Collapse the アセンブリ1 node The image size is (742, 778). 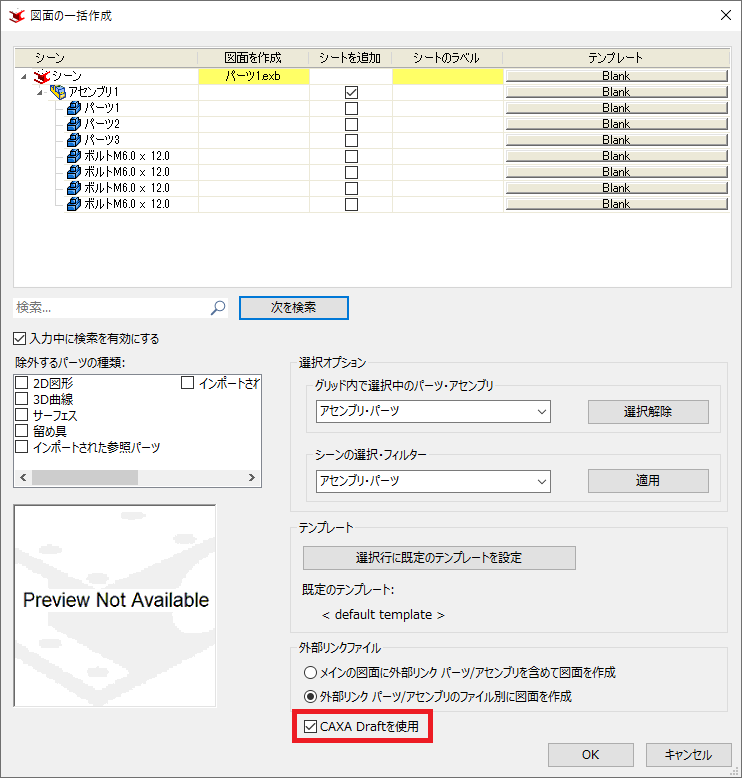pyautogui.click(x=40, y=92)
